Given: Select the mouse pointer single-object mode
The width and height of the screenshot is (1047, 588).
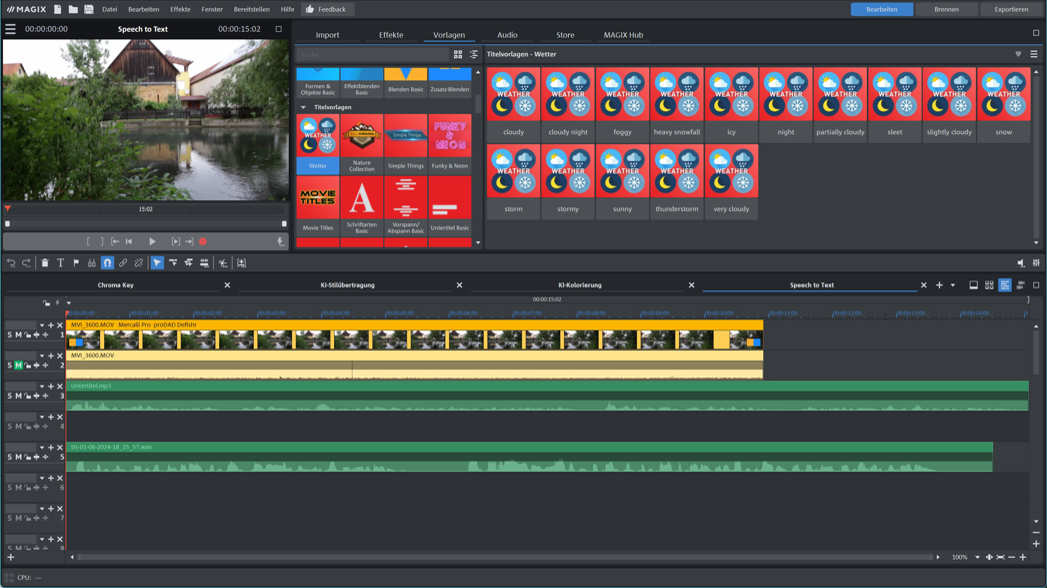Looking at the screenshot, I should (157, 263).
